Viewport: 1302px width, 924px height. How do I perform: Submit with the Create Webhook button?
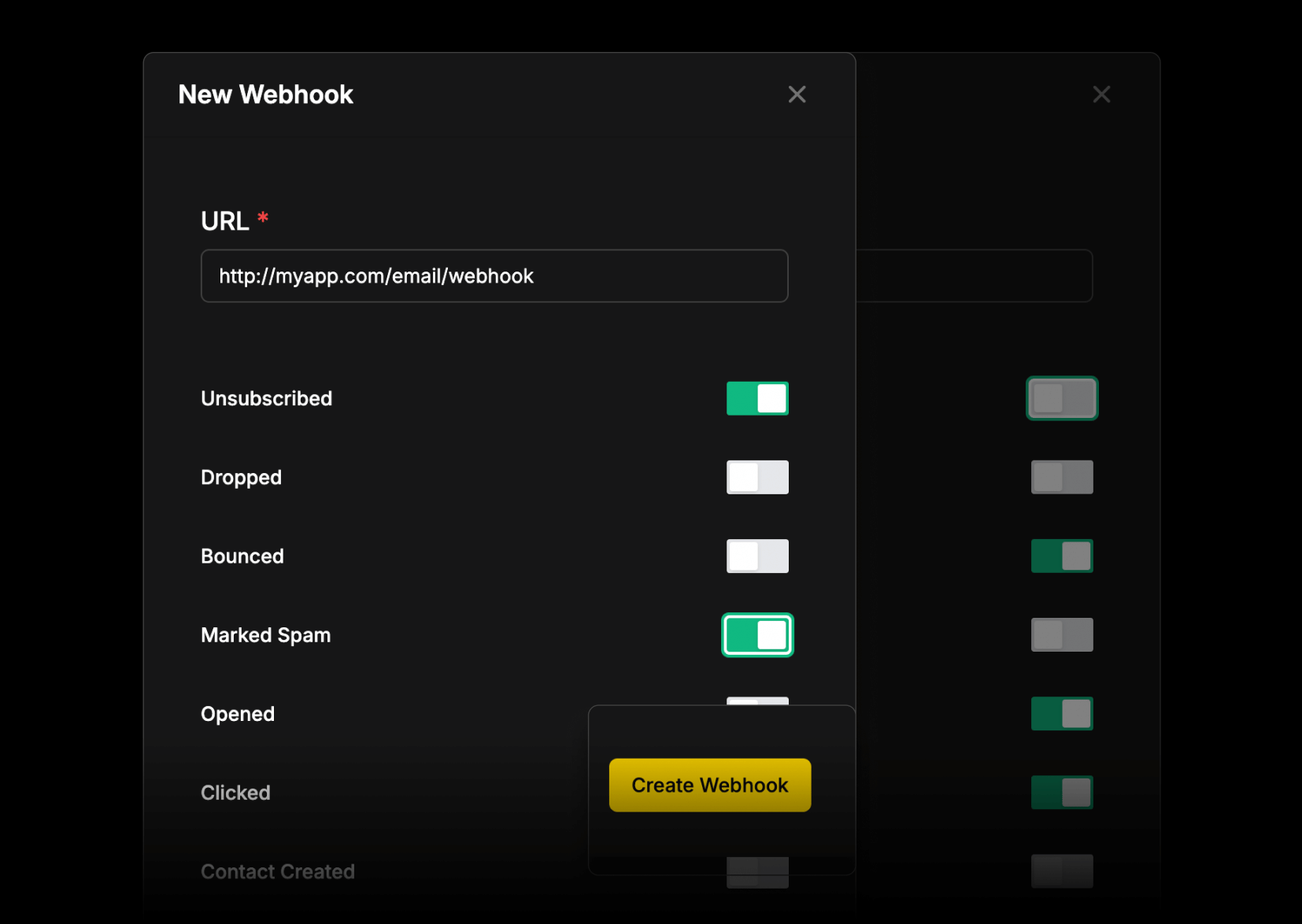click(710, 785)
